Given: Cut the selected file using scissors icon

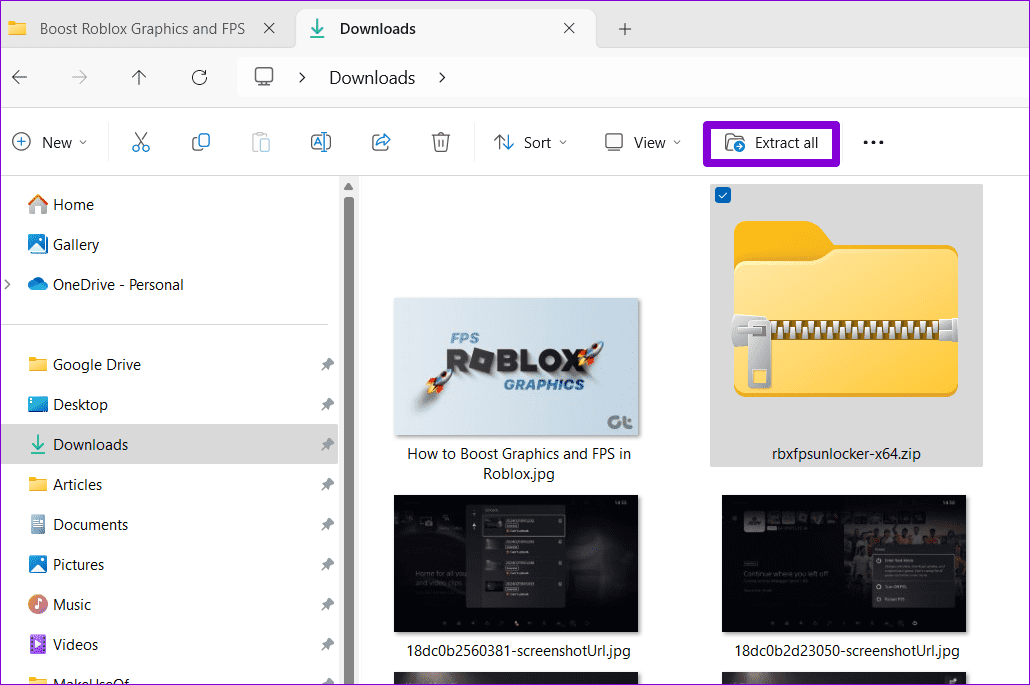Looking at the screenshot, I should [140, 142].
